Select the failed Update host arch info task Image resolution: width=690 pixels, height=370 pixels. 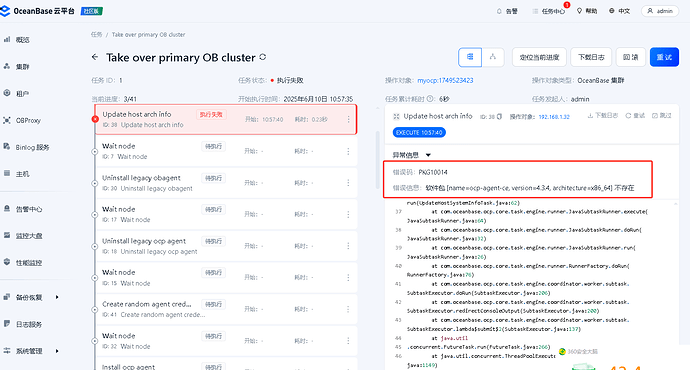226,119
